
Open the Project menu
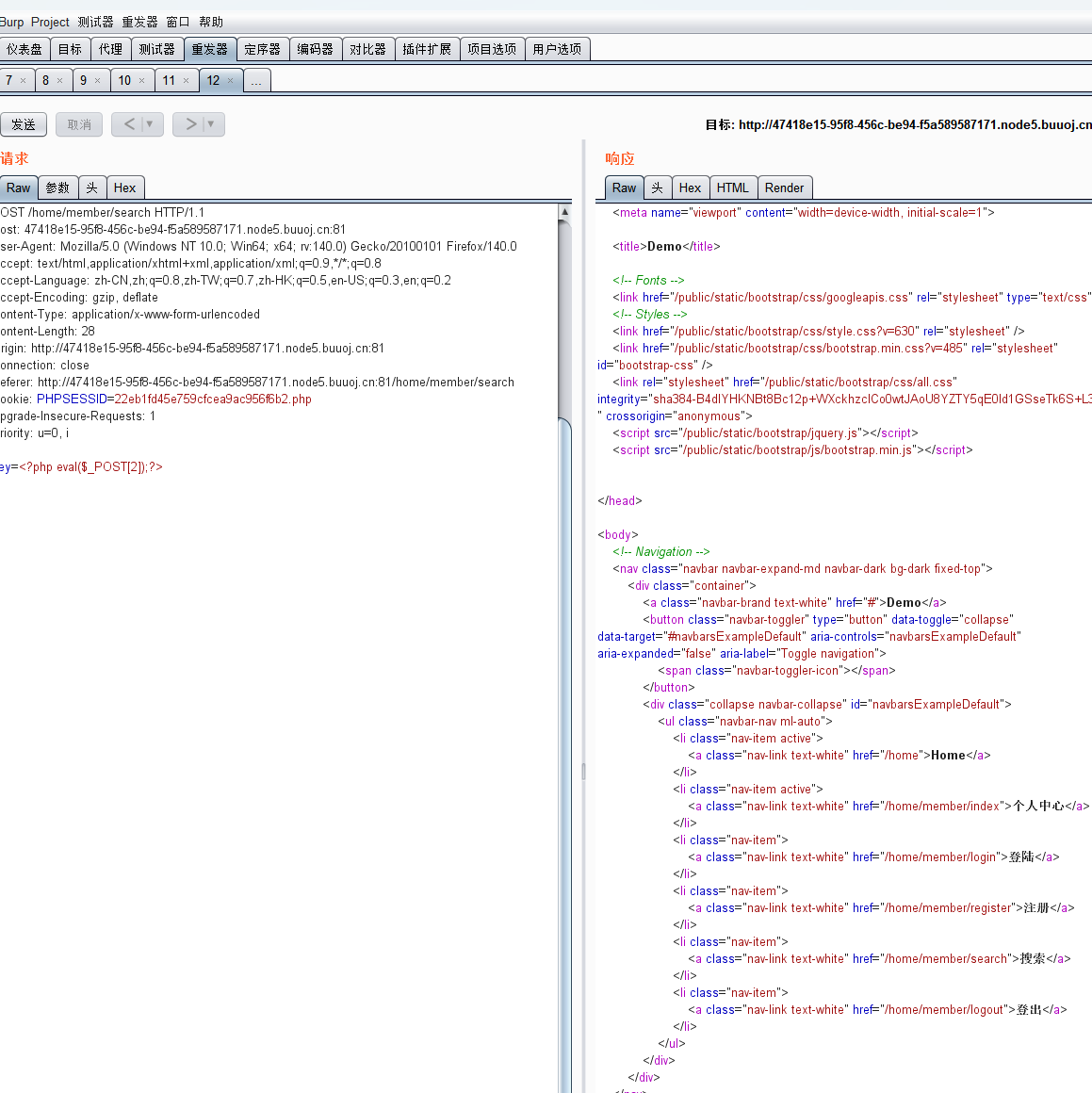50,22
